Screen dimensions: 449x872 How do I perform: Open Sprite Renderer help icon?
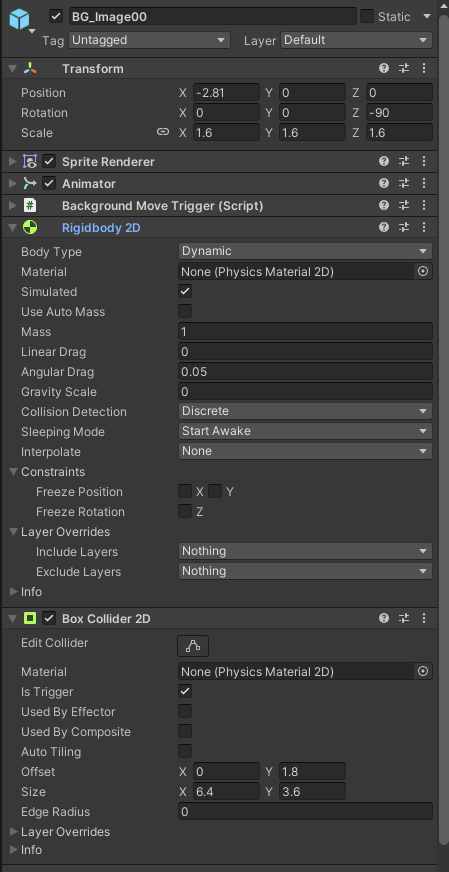[x=384, y=161]
